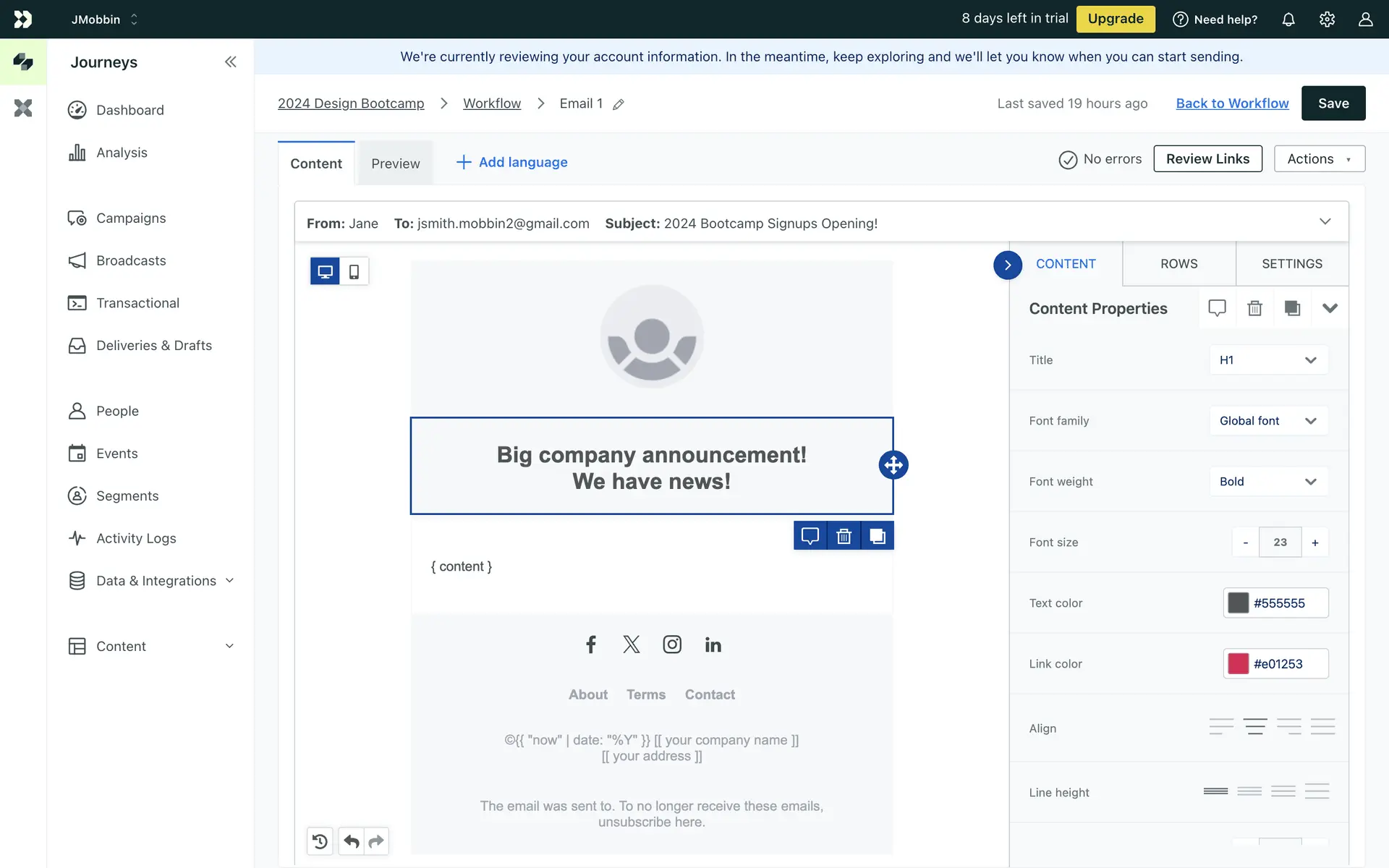Set text alignment to center
1389x868 pixels.
point(1254,727)
